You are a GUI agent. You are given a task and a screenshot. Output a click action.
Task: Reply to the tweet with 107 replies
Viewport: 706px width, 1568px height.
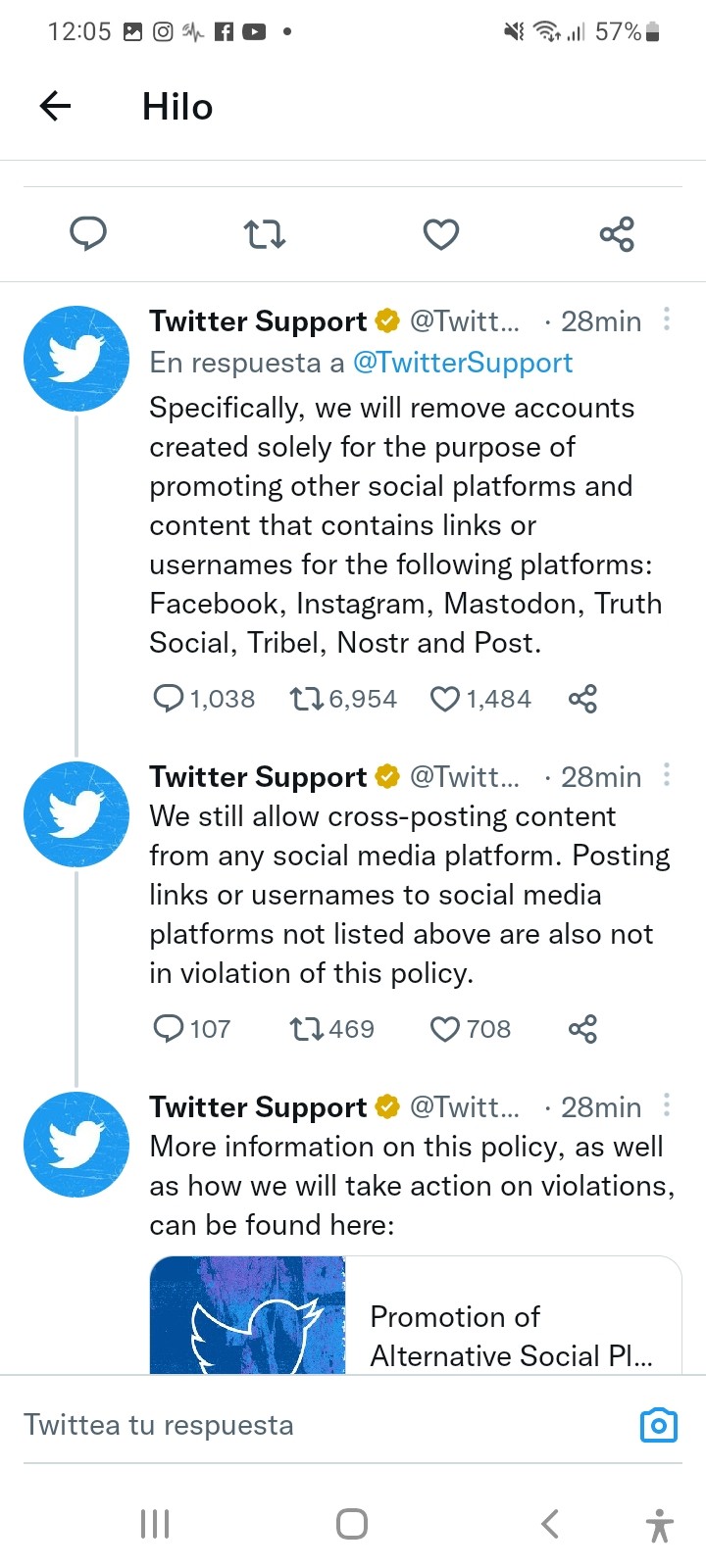point(169,1029)
